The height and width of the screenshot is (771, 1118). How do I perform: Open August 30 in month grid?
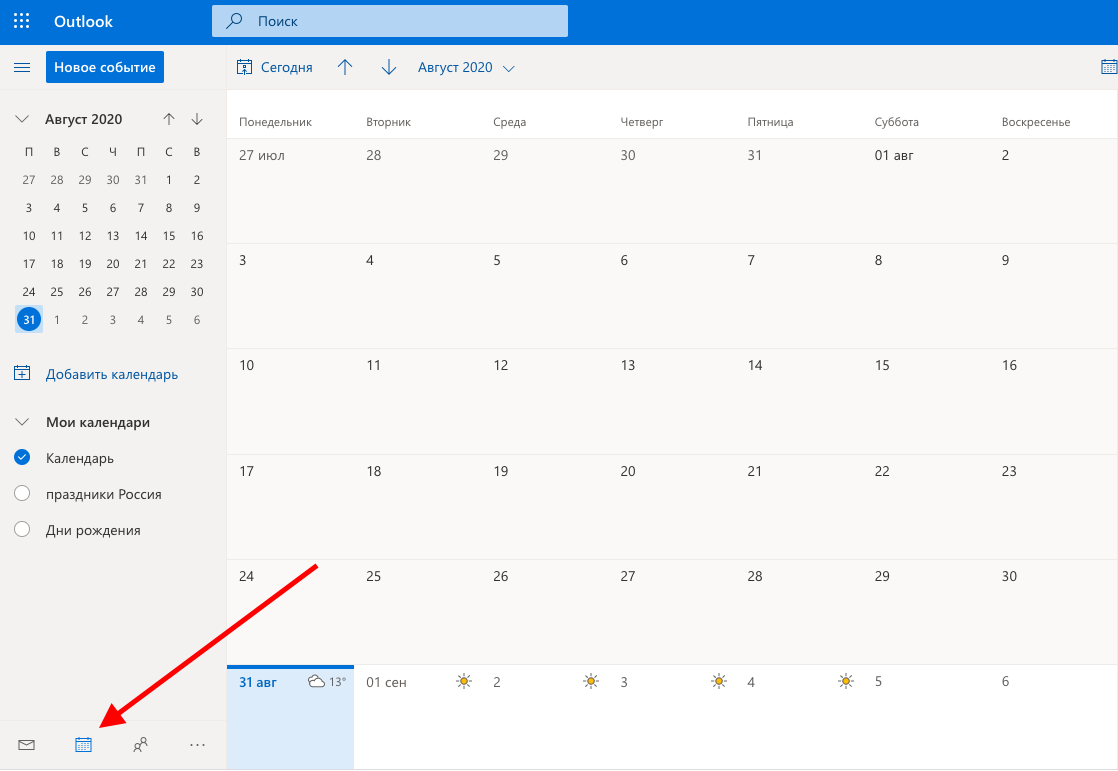pos(1054,612)
